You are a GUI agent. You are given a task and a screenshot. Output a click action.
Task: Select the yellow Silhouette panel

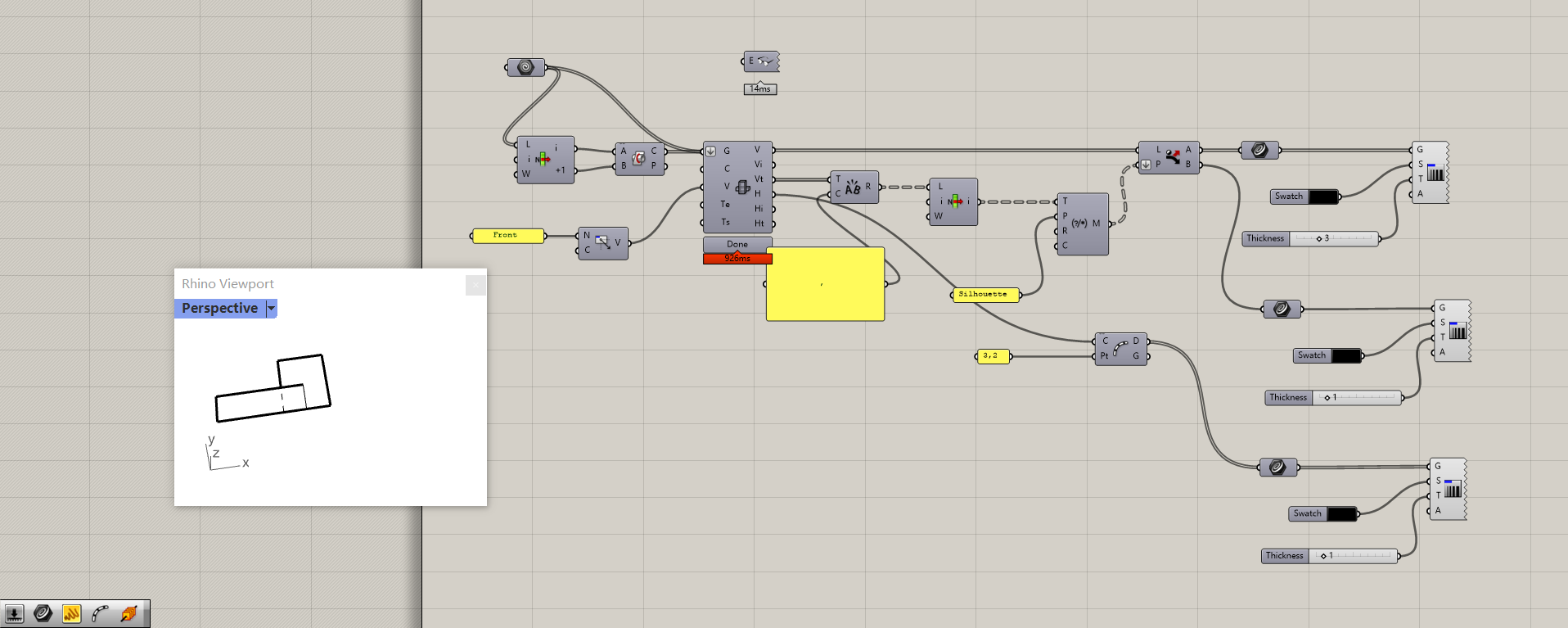point(986,295)
